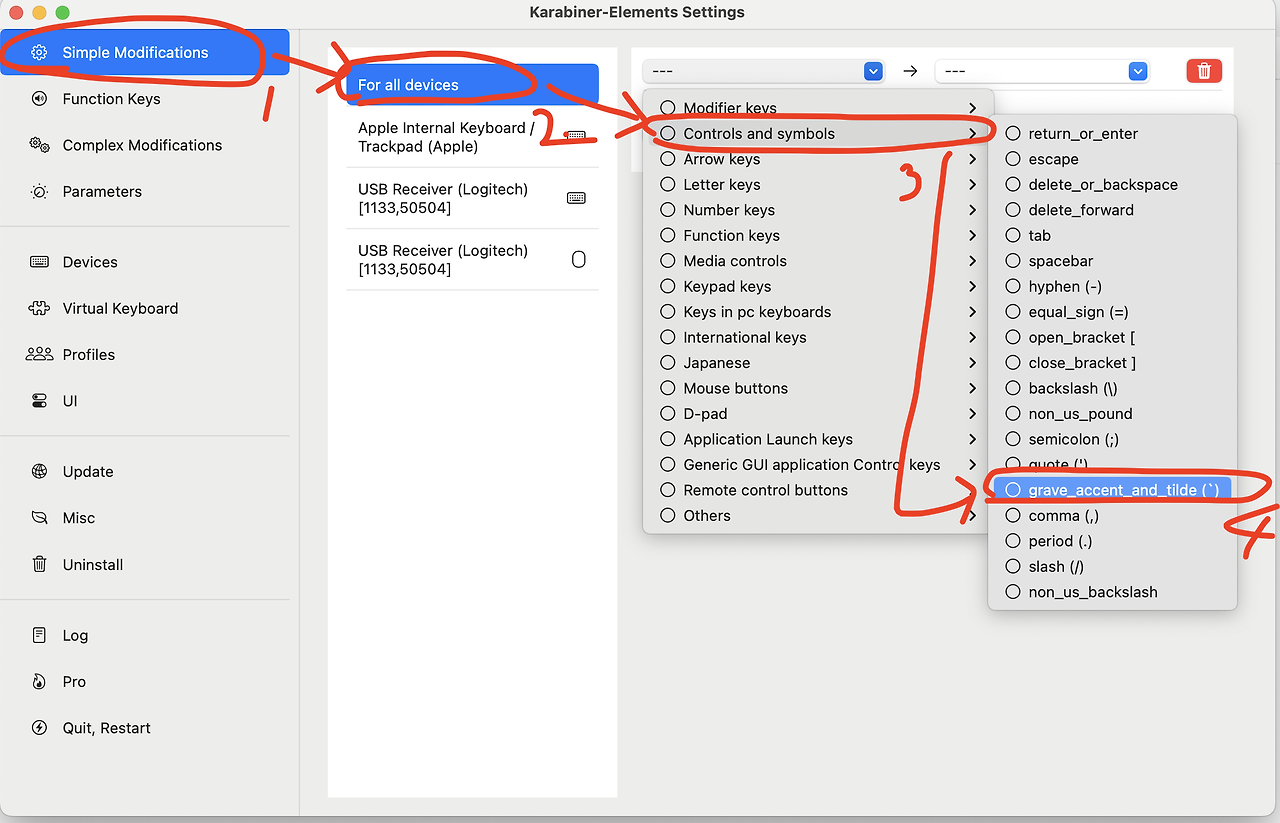Image resolution: width=1280 pixels, height=823 pixels.
Task: Open the Mouse buttons menu entry
Action: click(818, 389)
